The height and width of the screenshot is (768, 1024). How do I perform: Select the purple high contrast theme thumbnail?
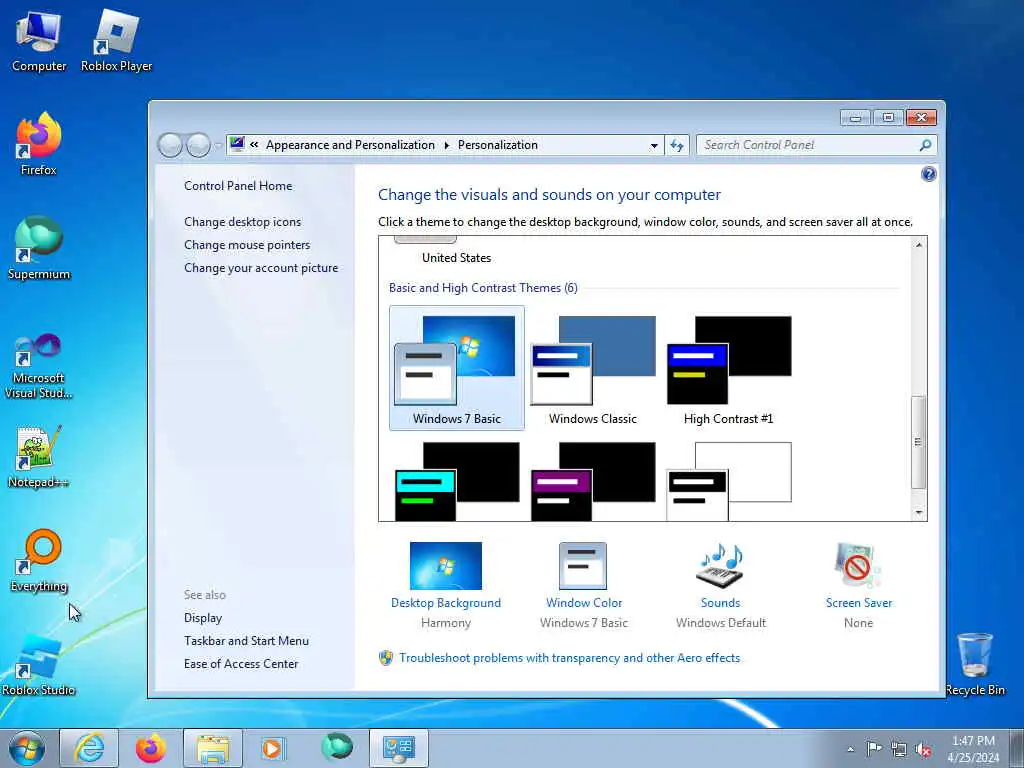pos(592,481)
